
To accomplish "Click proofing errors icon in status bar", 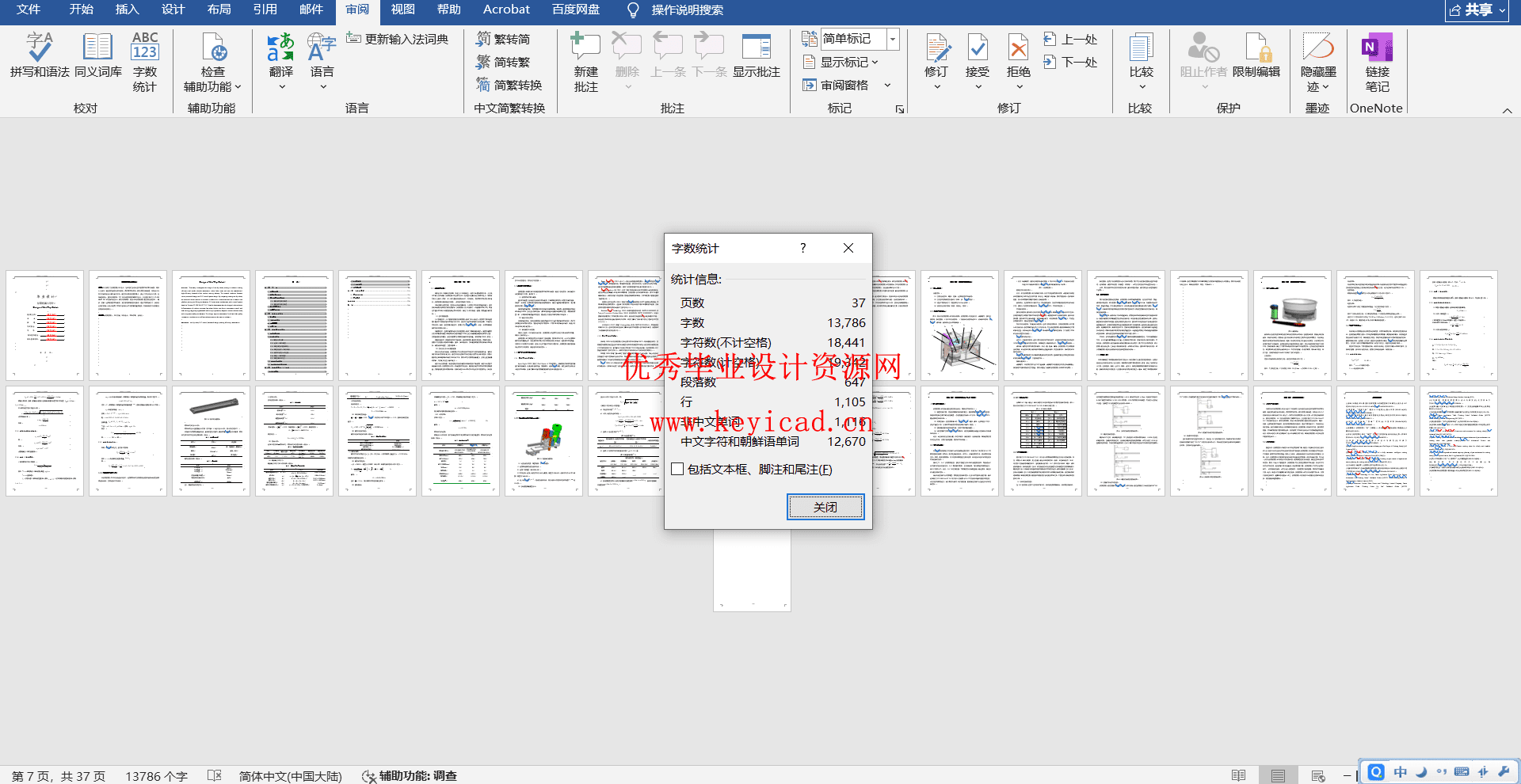I will coord(215,775).
